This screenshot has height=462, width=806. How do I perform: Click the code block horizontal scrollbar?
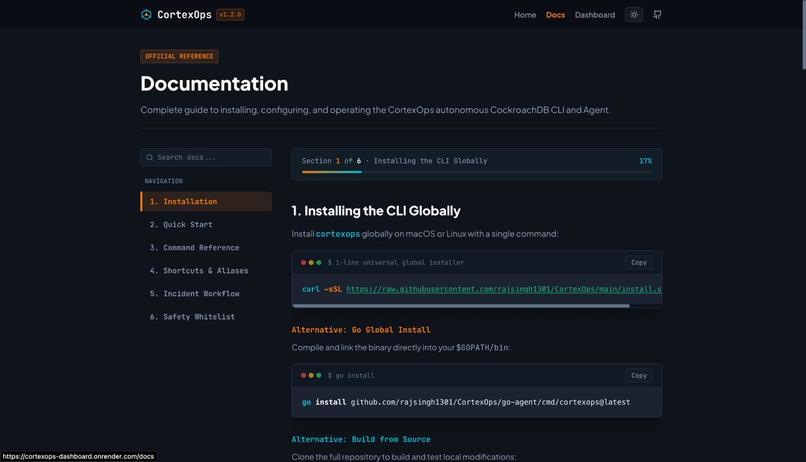(x=461, y=306)
